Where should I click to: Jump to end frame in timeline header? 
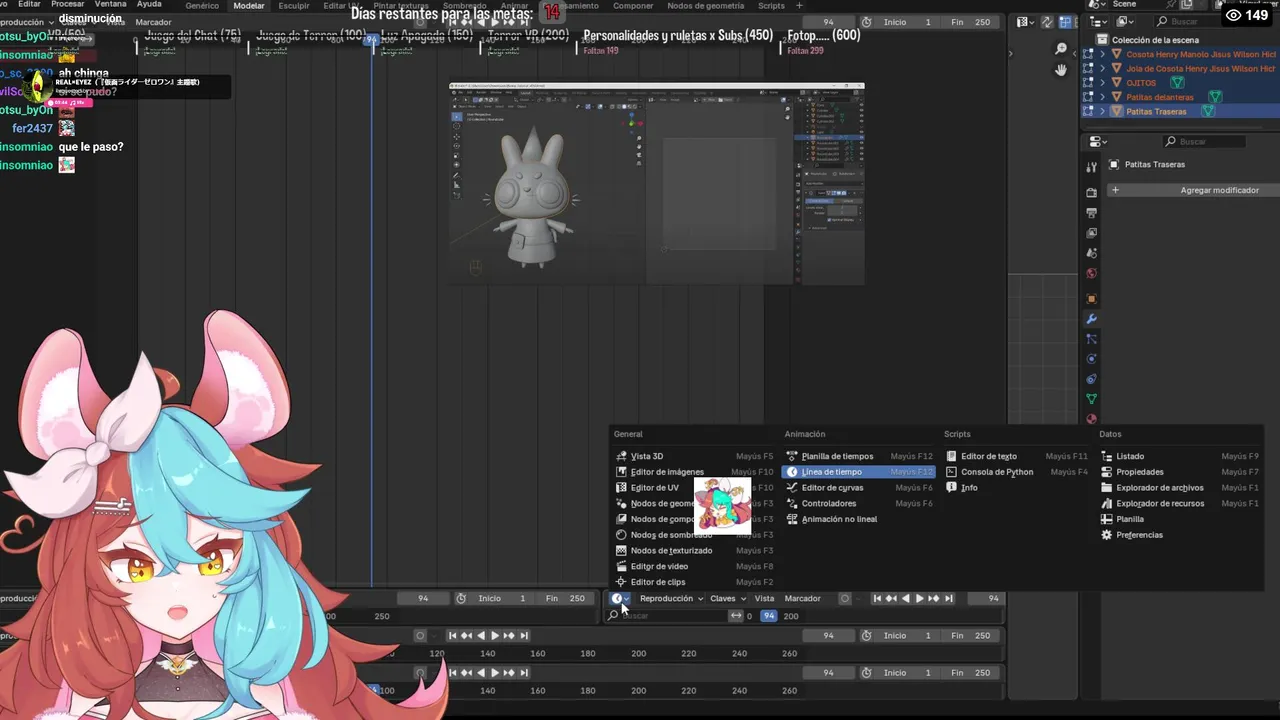[949, 598]
